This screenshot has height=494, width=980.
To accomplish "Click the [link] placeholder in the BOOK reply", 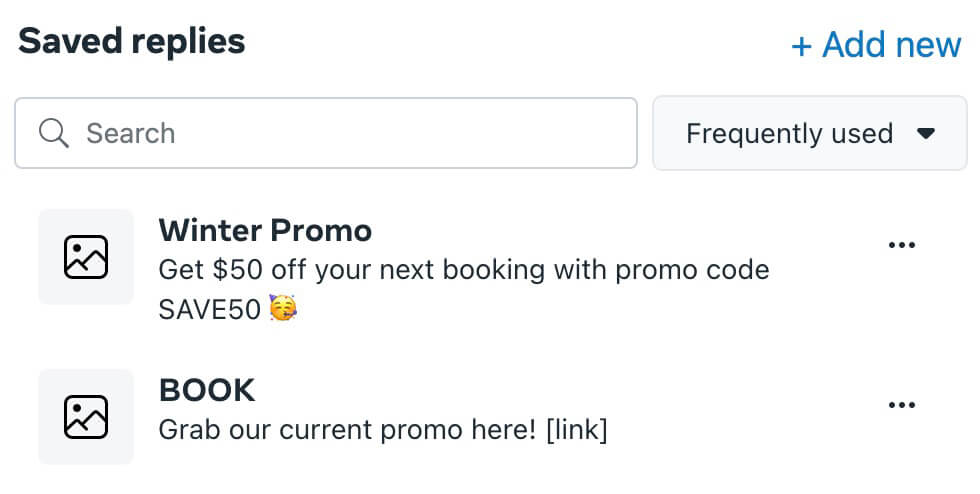I will click(577, 430).
